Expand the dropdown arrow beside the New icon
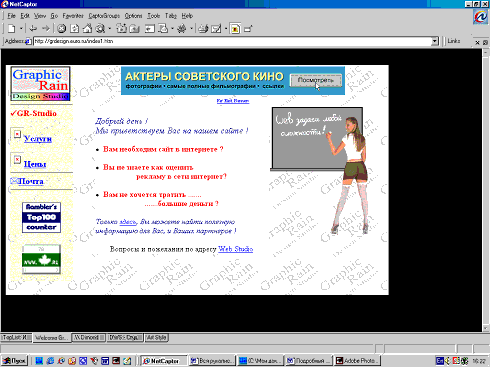Image resolution: width=490 pixels, height=367 pixels. coord(21,29)
